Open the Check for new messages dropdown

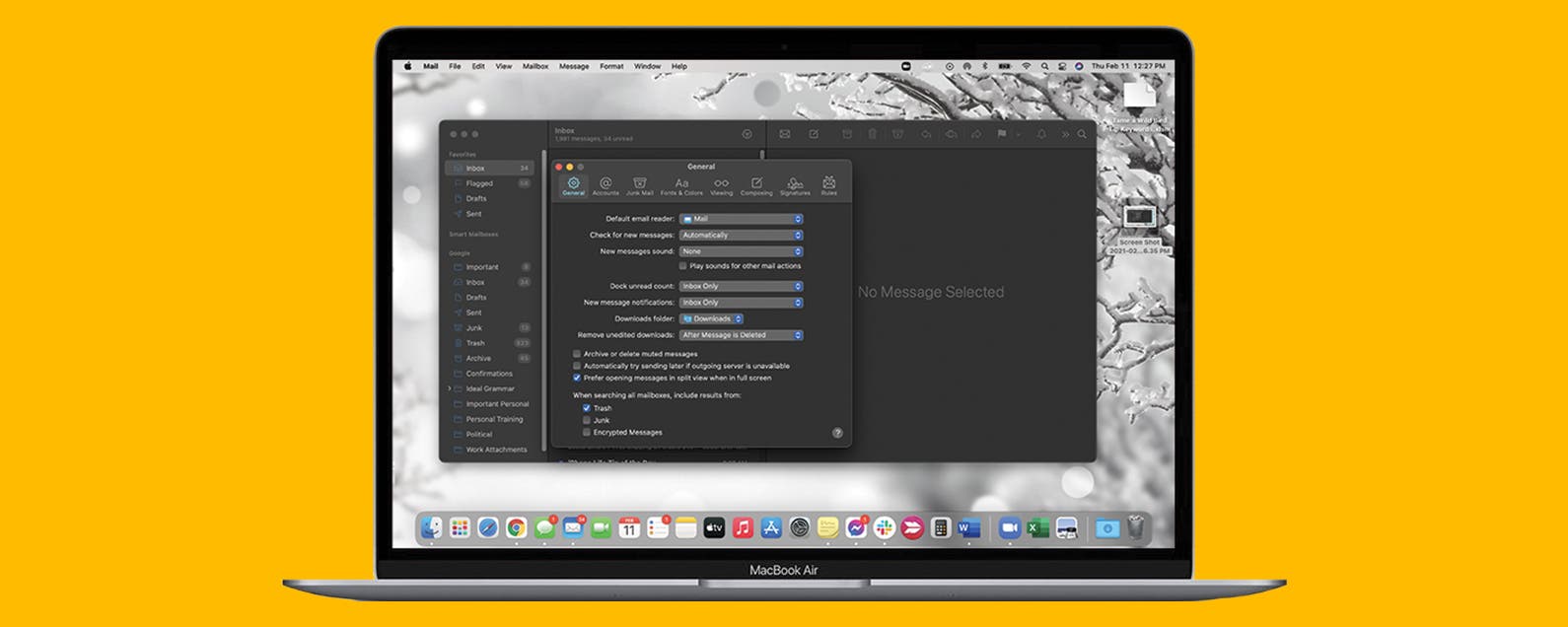[x=741, y=236]
